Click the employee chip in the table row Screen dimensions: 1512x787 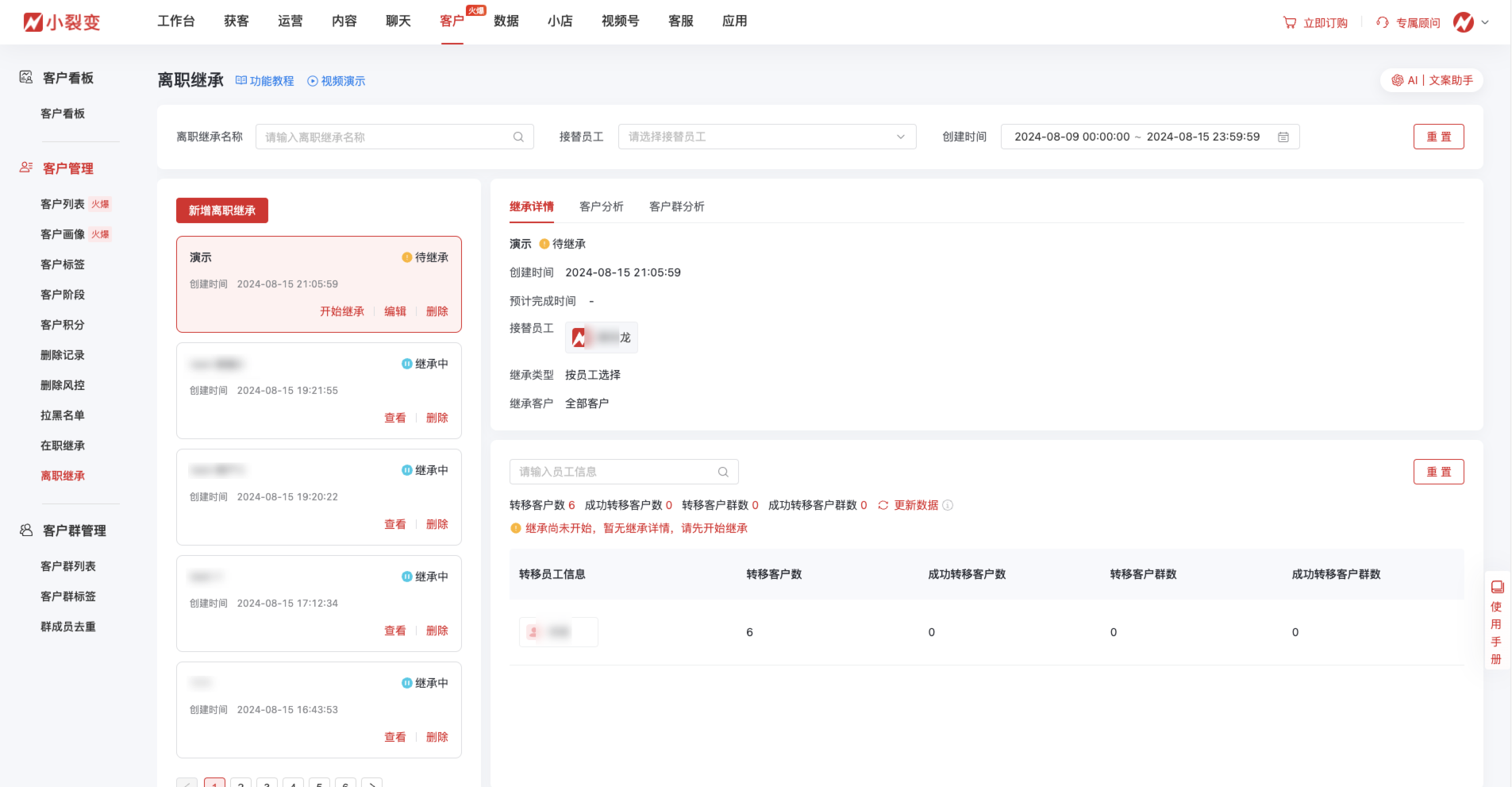(559, 632)
